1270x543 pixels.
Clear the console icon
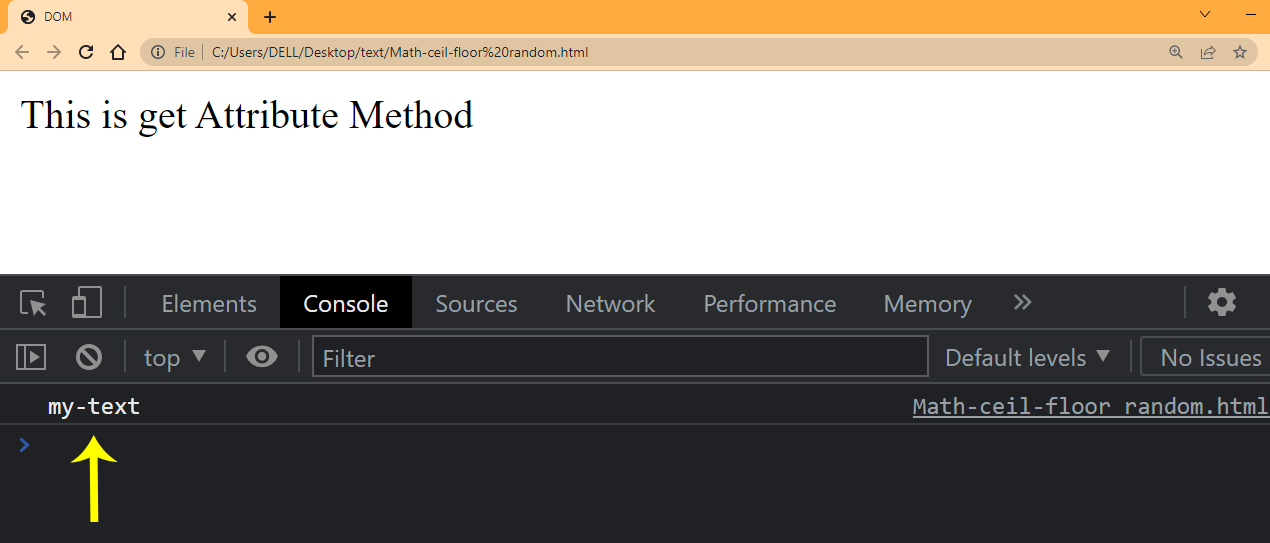tap(89, 356)
